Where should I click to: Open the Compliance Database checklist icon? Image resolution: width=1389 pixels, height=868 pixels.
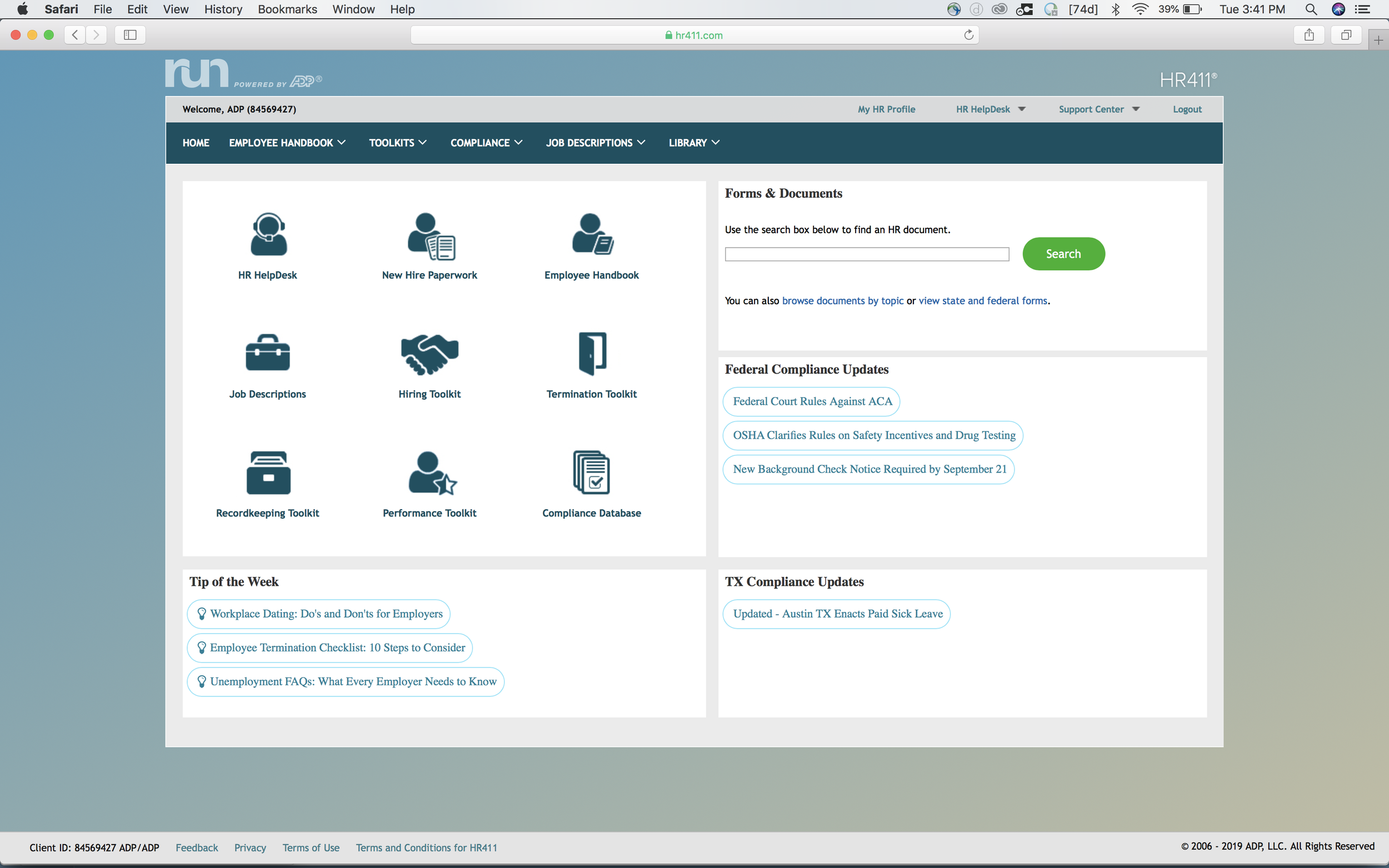[591, 473]
